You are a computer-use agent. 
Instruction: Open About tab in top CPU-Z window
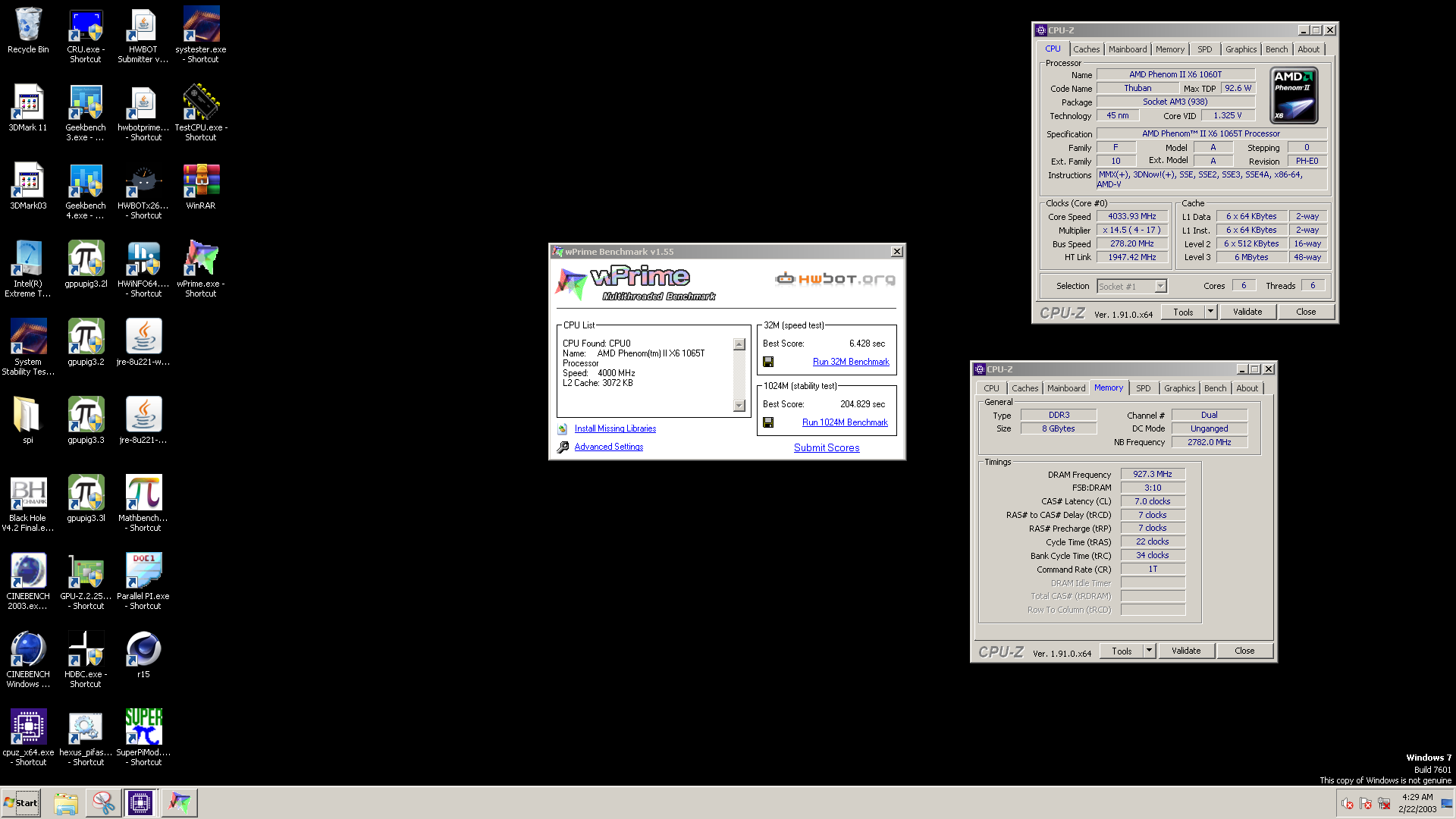tap(1308, 49)
